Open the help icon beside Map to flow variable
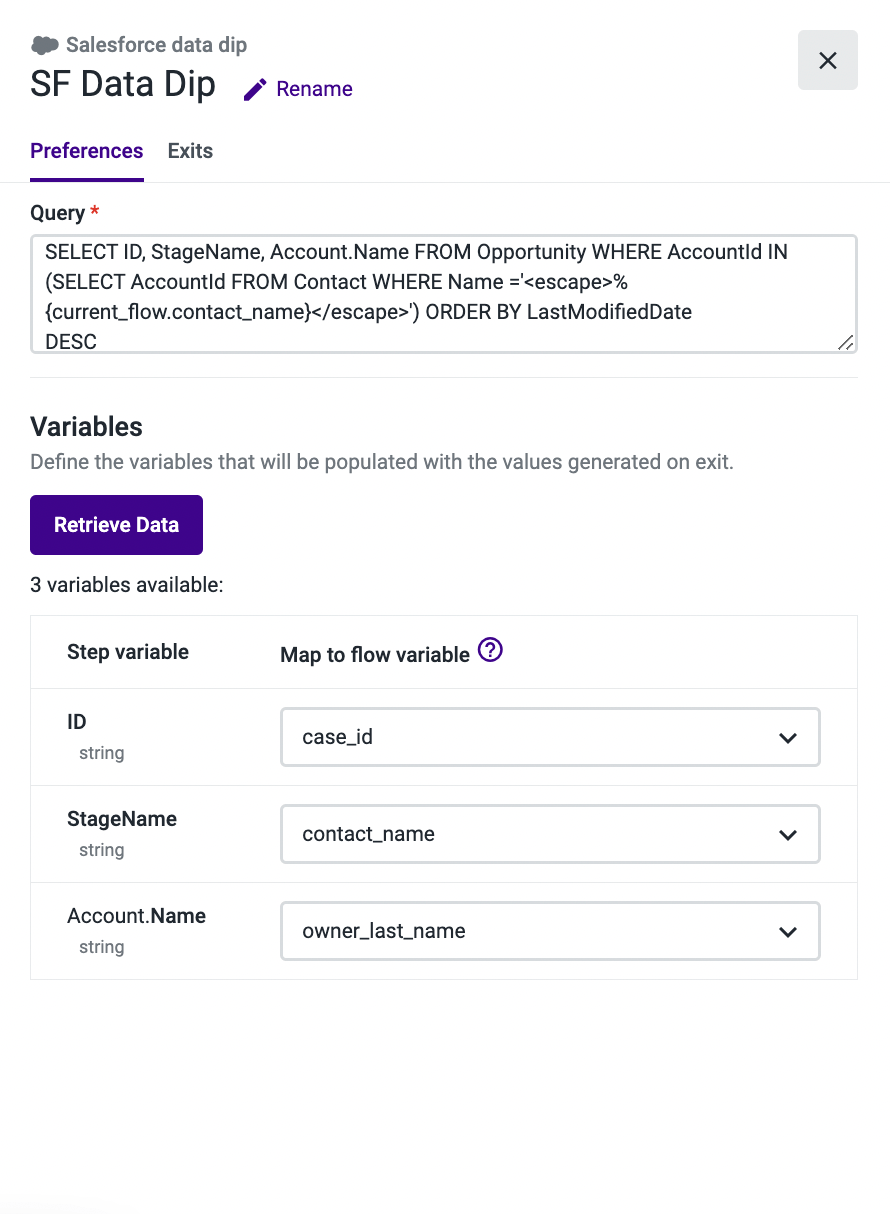The image size is (890, 1214). [x=490, y=651]
